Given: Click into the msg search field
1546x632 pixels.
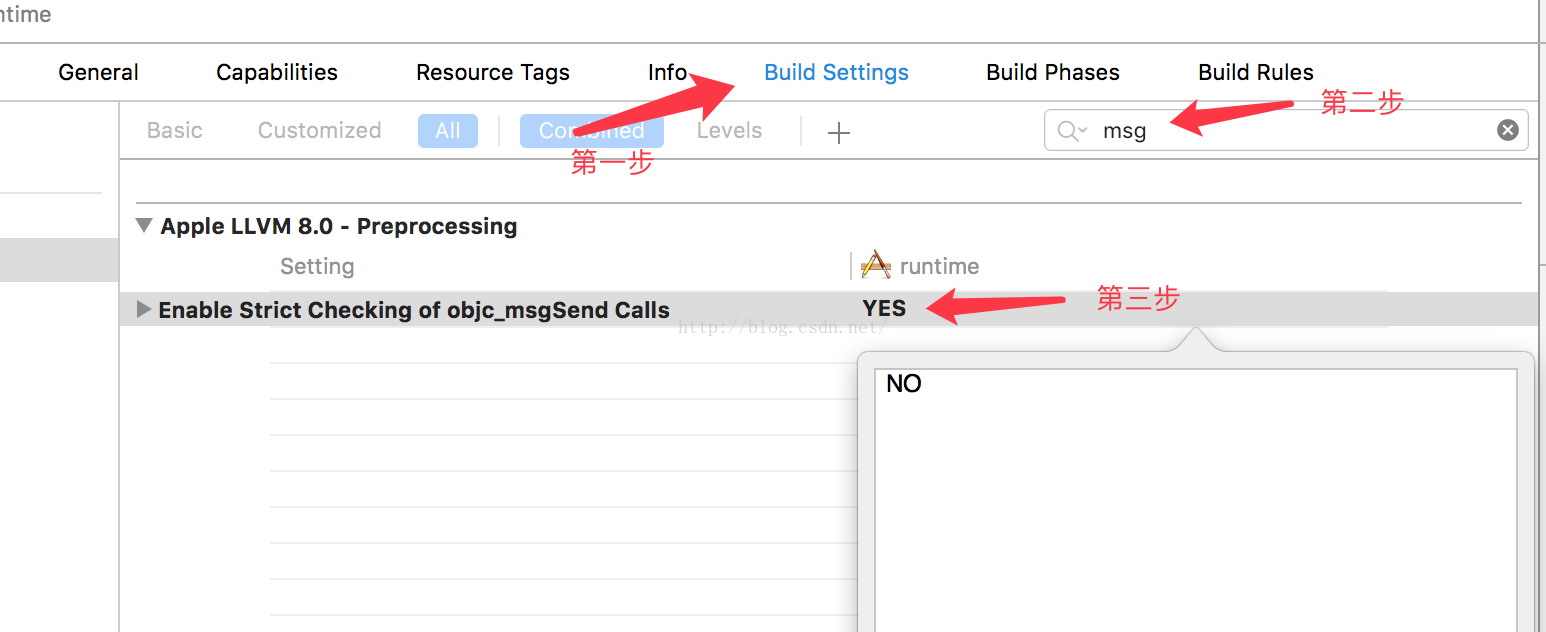Looking at the screenshot, I should 1286,130.
